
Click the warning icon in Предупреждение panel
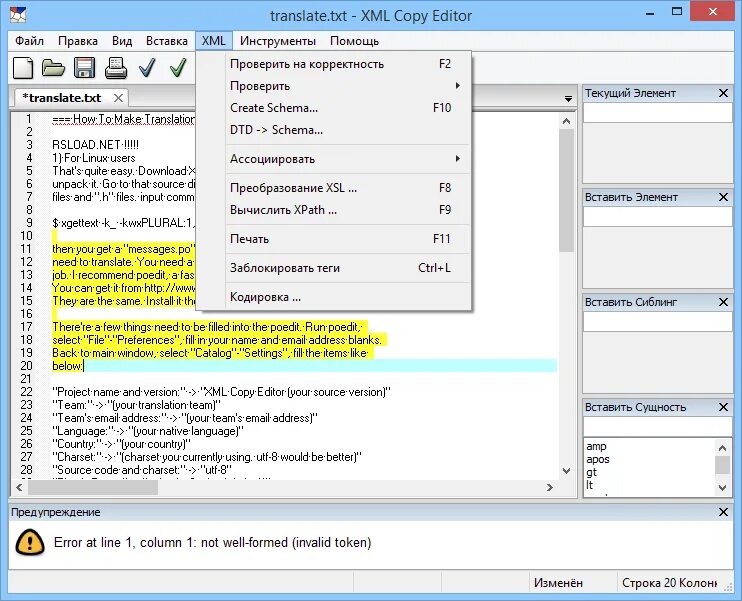point(30,542)
